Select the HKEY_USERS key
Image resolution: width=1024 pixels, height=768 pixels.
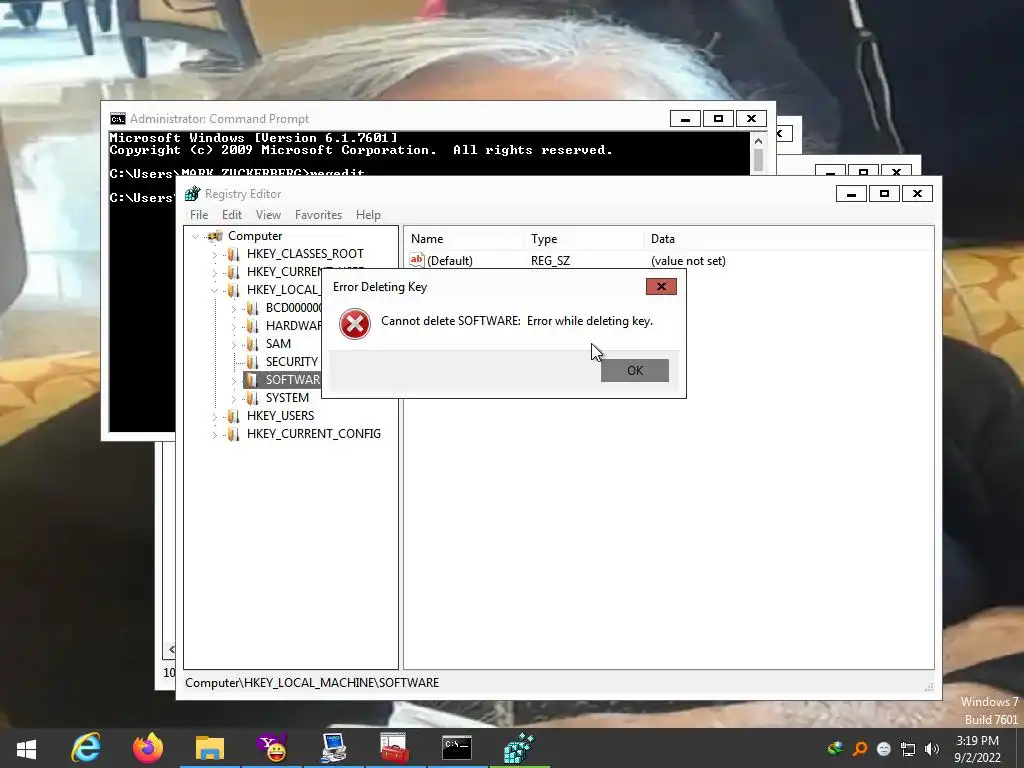click(x=280, y=415)
